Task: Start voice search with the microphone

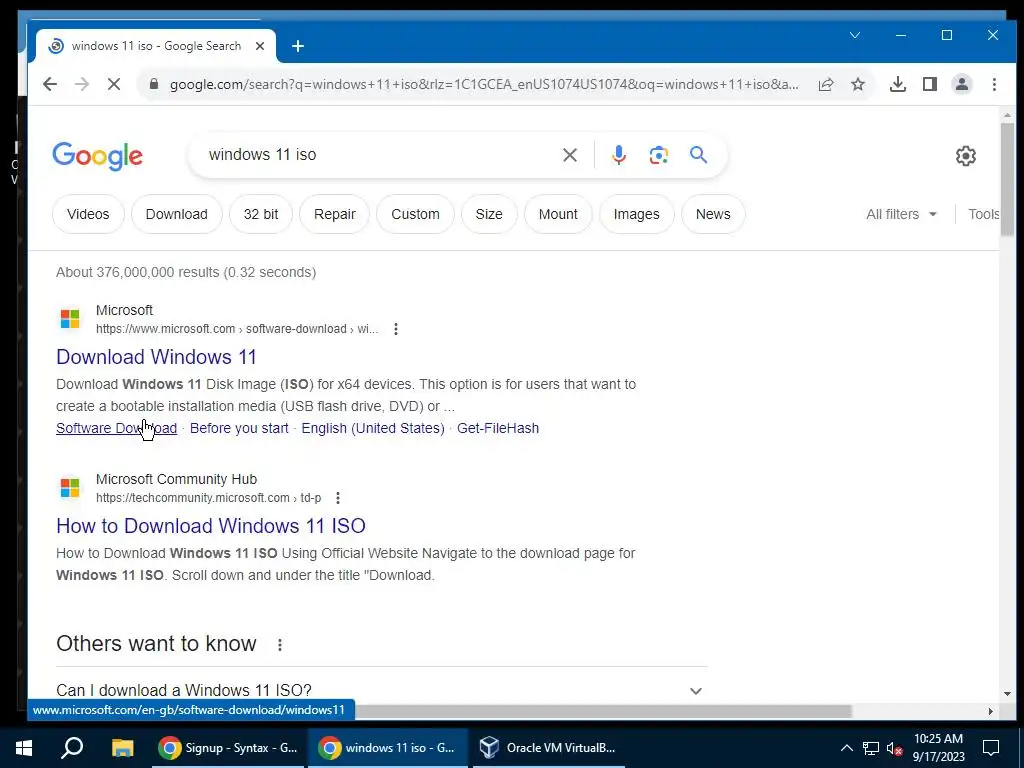Action: (x=618, y=155)
